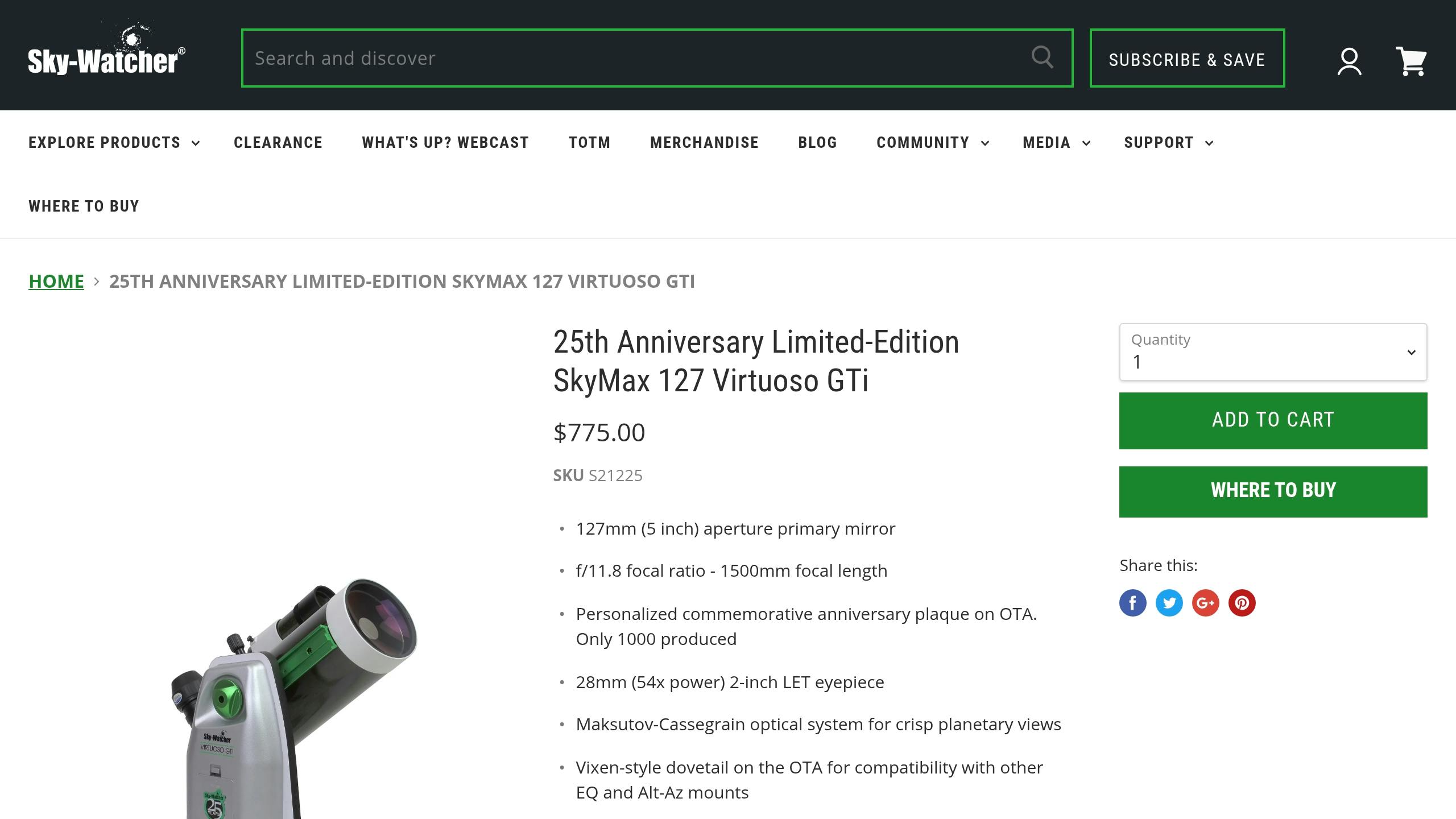
Task: Open the Clearance page
Action: click(x=278, y=143)
